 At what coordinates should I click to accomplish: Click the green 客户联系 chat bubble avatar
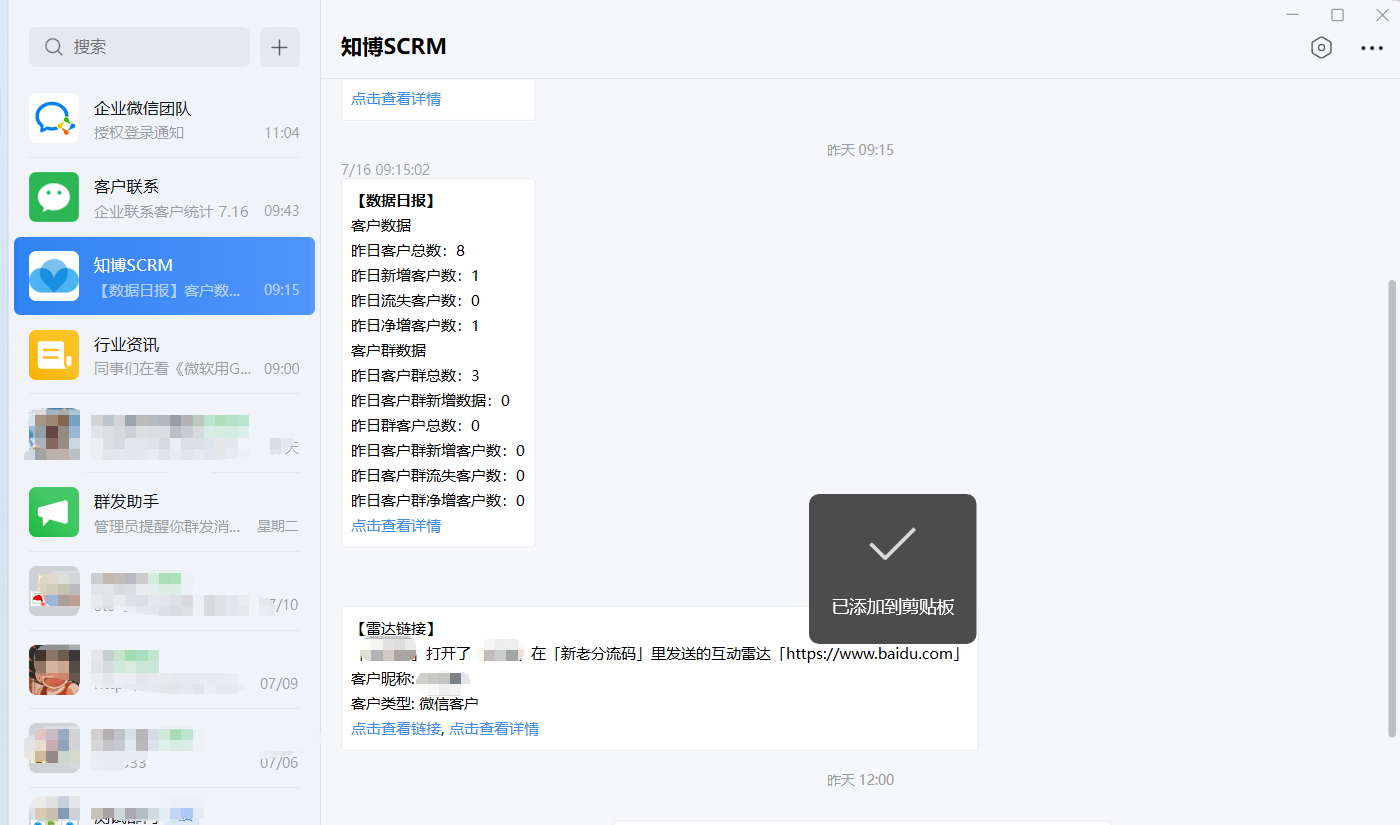[x=54, y=197]
